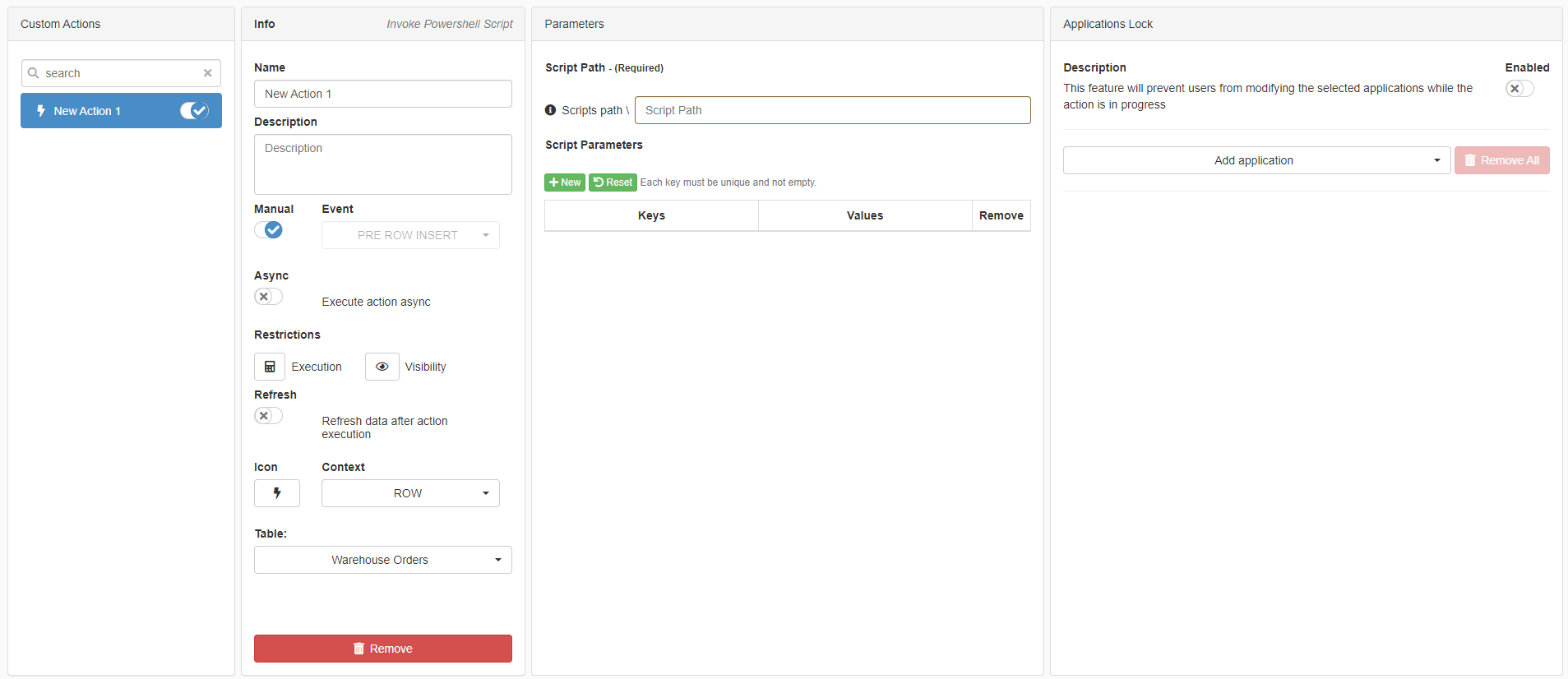Open the Add application dropdown
Image resolution: width=1568 pixels, height=679 pixels.
click(1256, 160)
